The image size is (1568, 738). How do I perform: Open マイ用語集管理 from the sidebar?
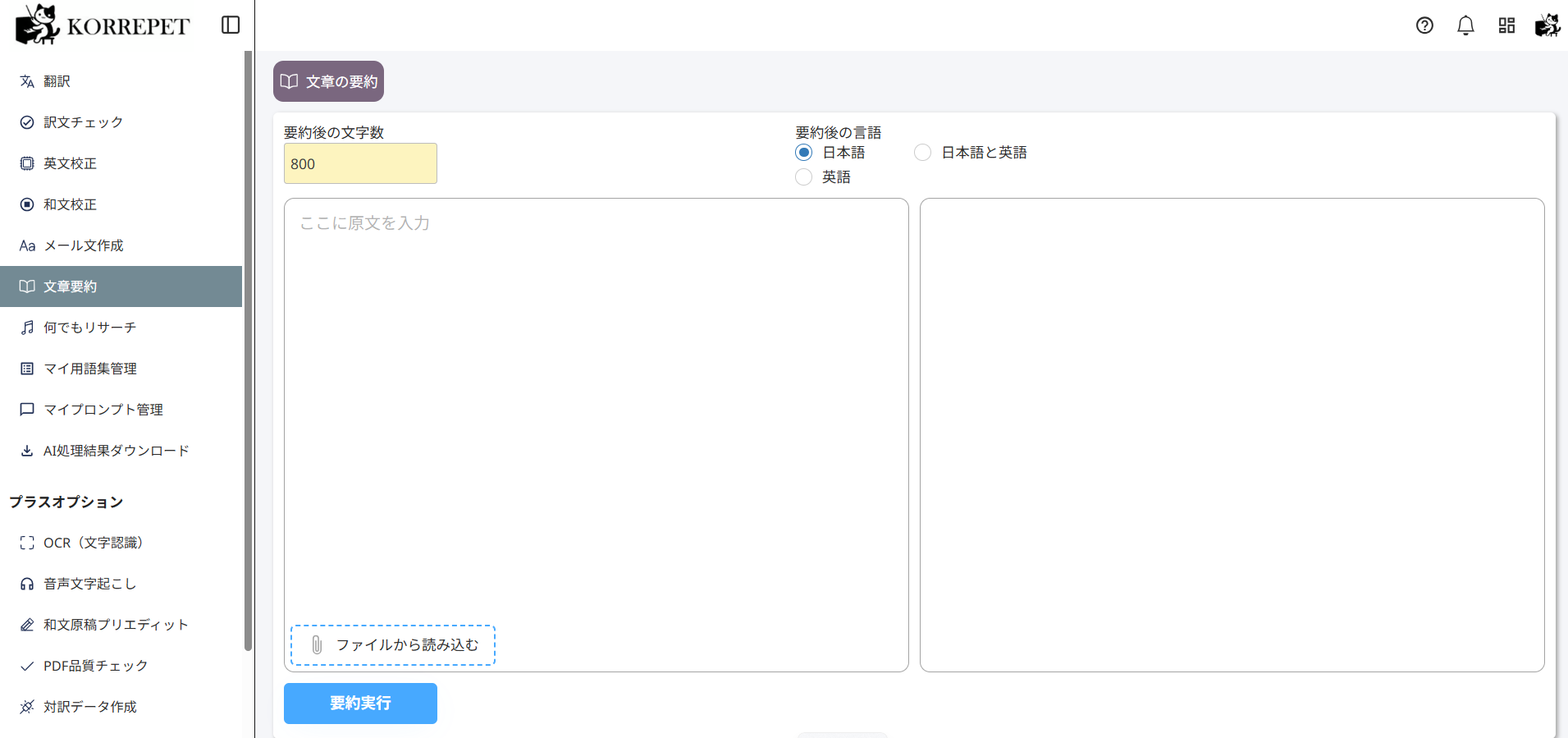[x=121, y=369]
